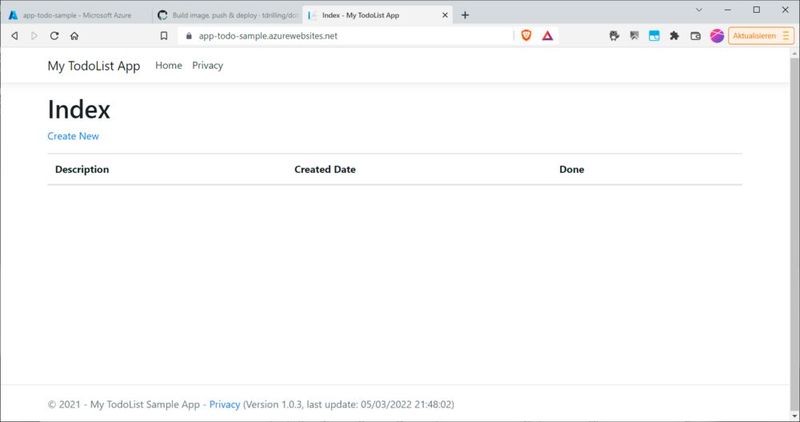The image size is (800, 422).
Task: Click the Index page heading
Action: pos(79,109)
